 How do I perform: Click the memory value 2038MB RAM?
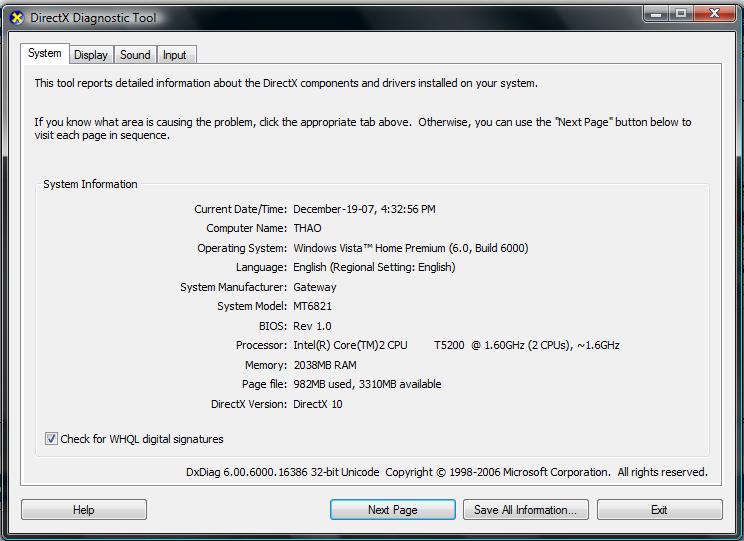click(325, 365)
